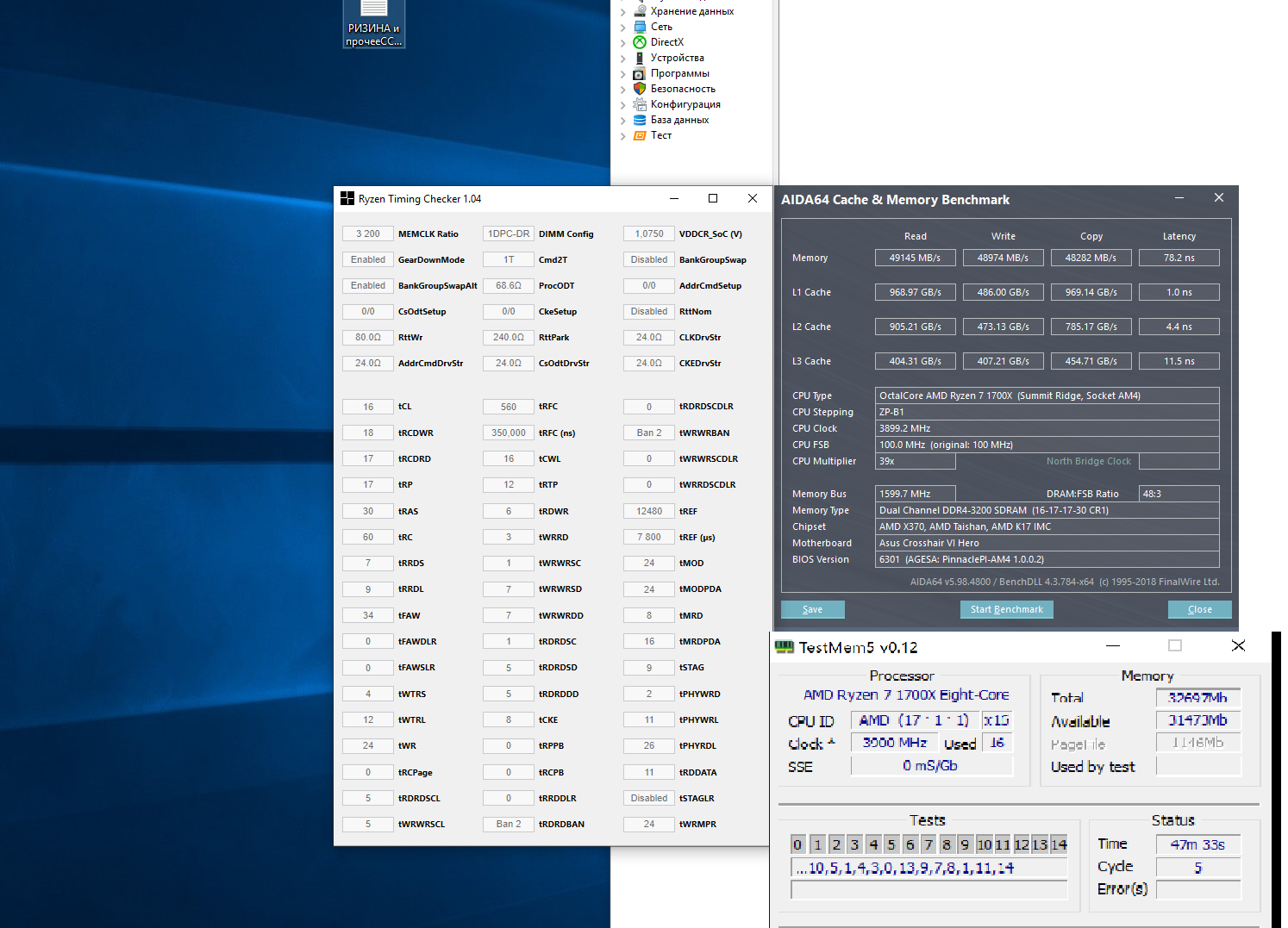Click the tCL value field
The height and width of the screenshot is (928, 1288).
point(368,407)
